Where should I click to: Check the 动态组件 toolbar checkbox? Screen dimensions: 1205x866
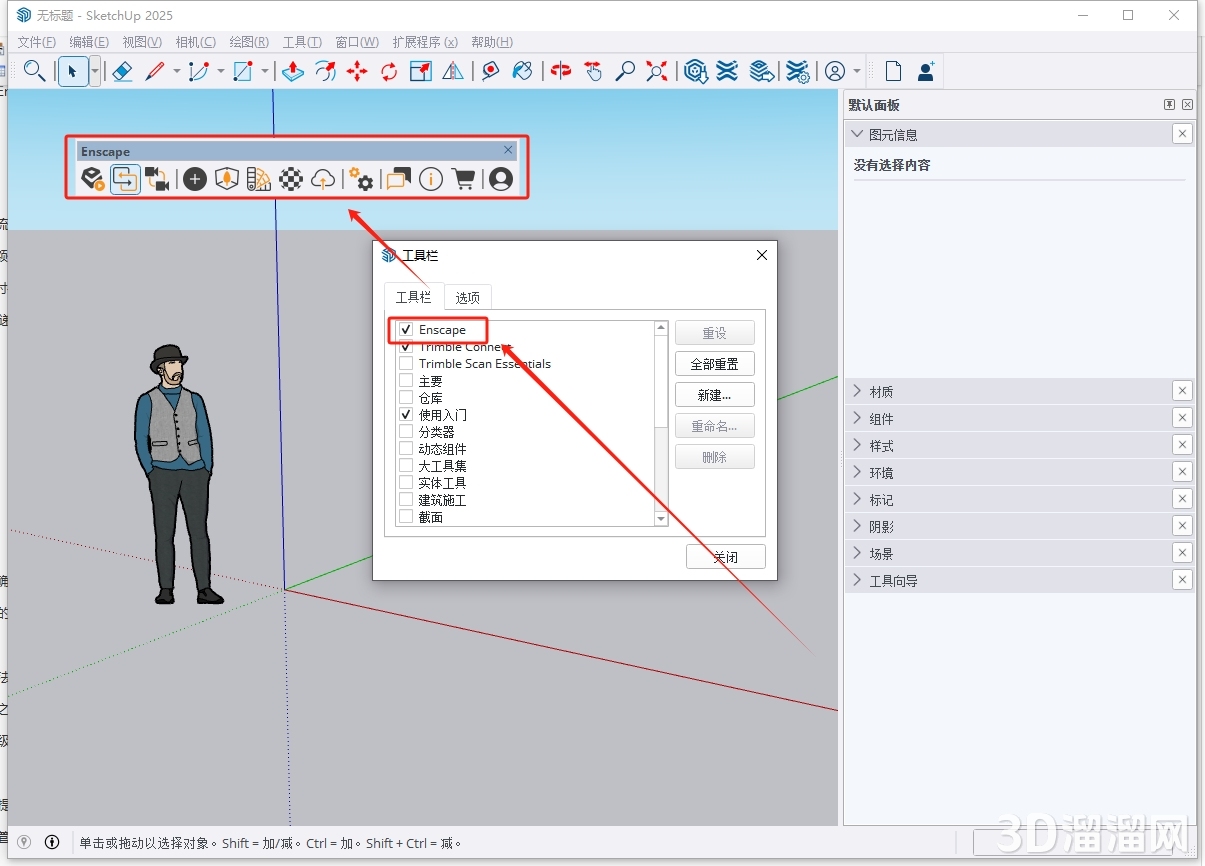[x=406, y=448]
